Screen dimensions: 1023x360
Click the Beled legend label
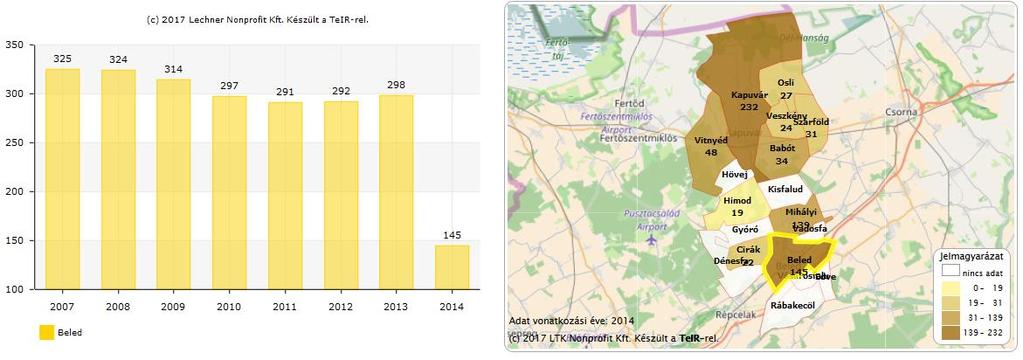tap(71, 333)
